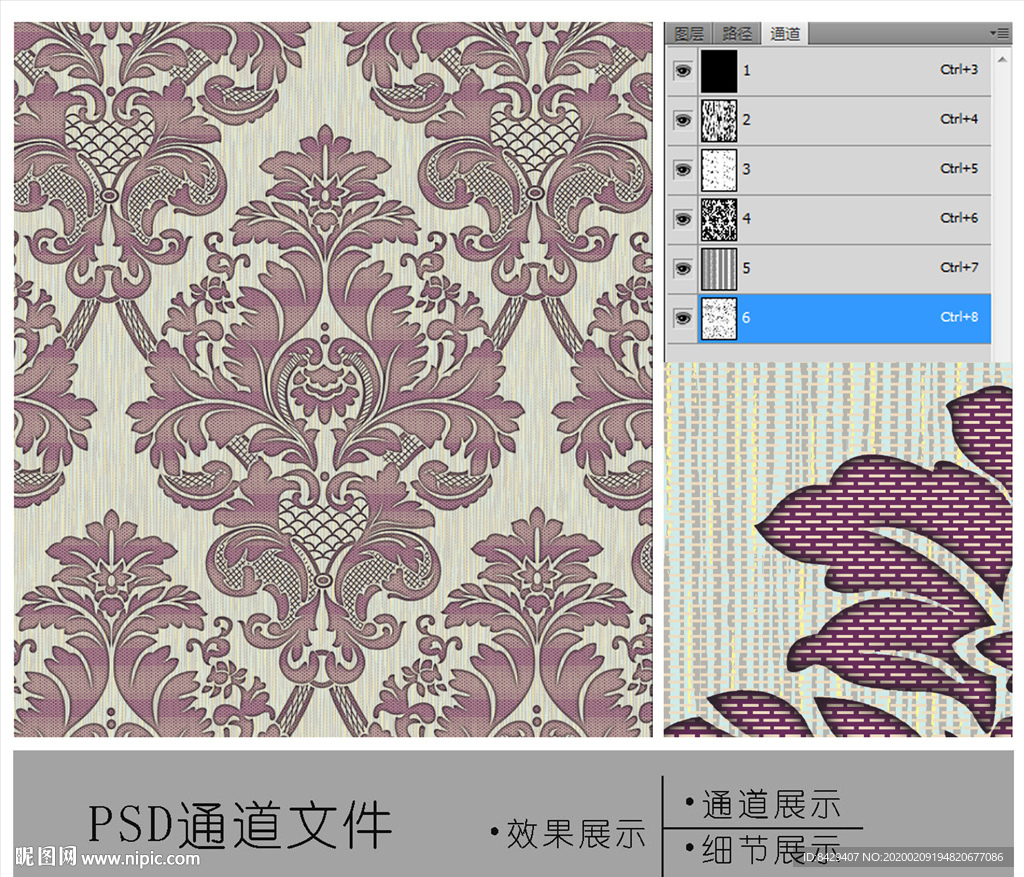The width and height of the screenshot is (1024, 877).
Task: Select the highlighted channel row labeled Ctrl+8
Action: click(x=829, y=318)
